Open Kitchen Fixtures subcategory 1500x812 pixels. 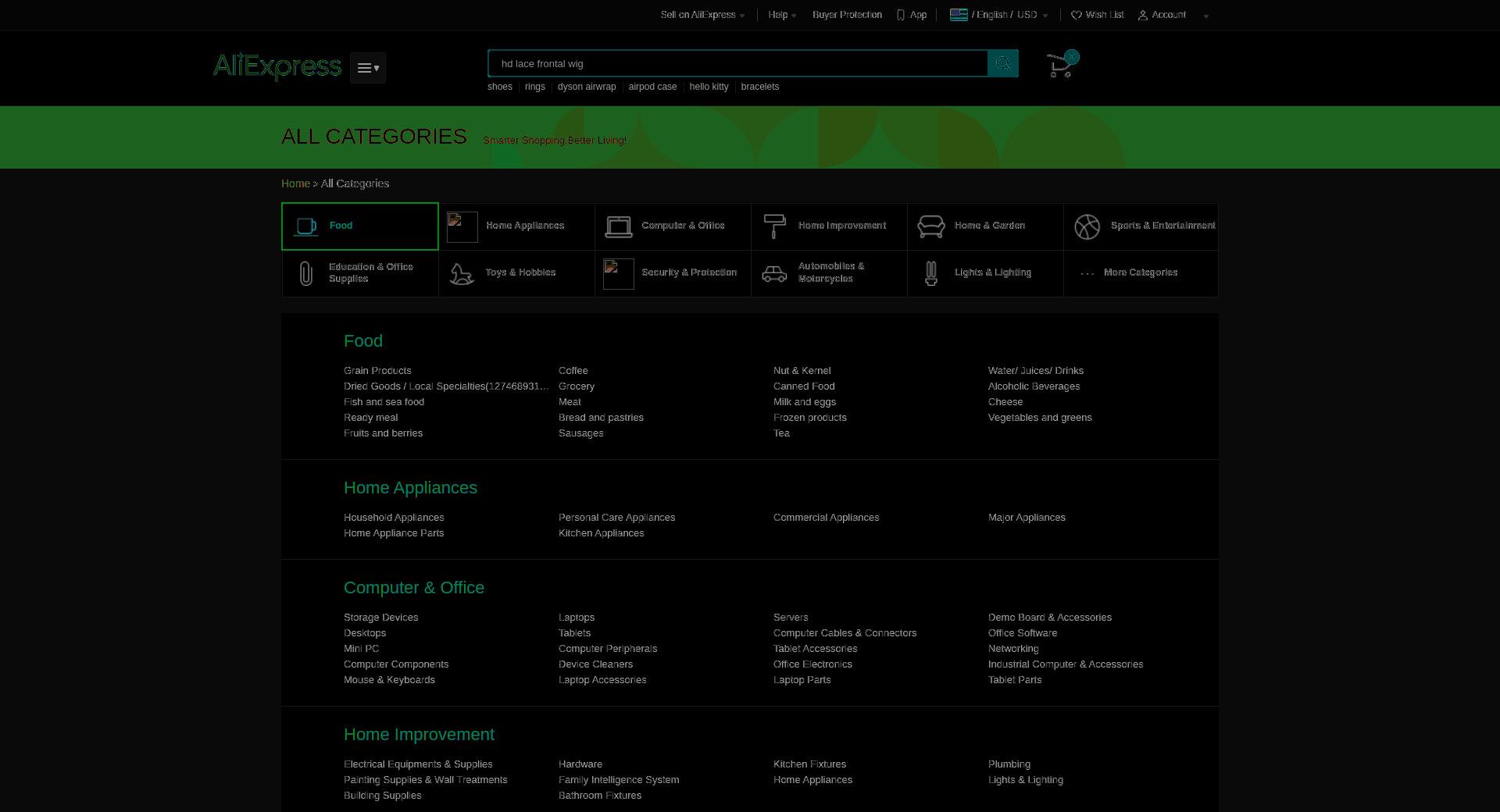point(809,764)
